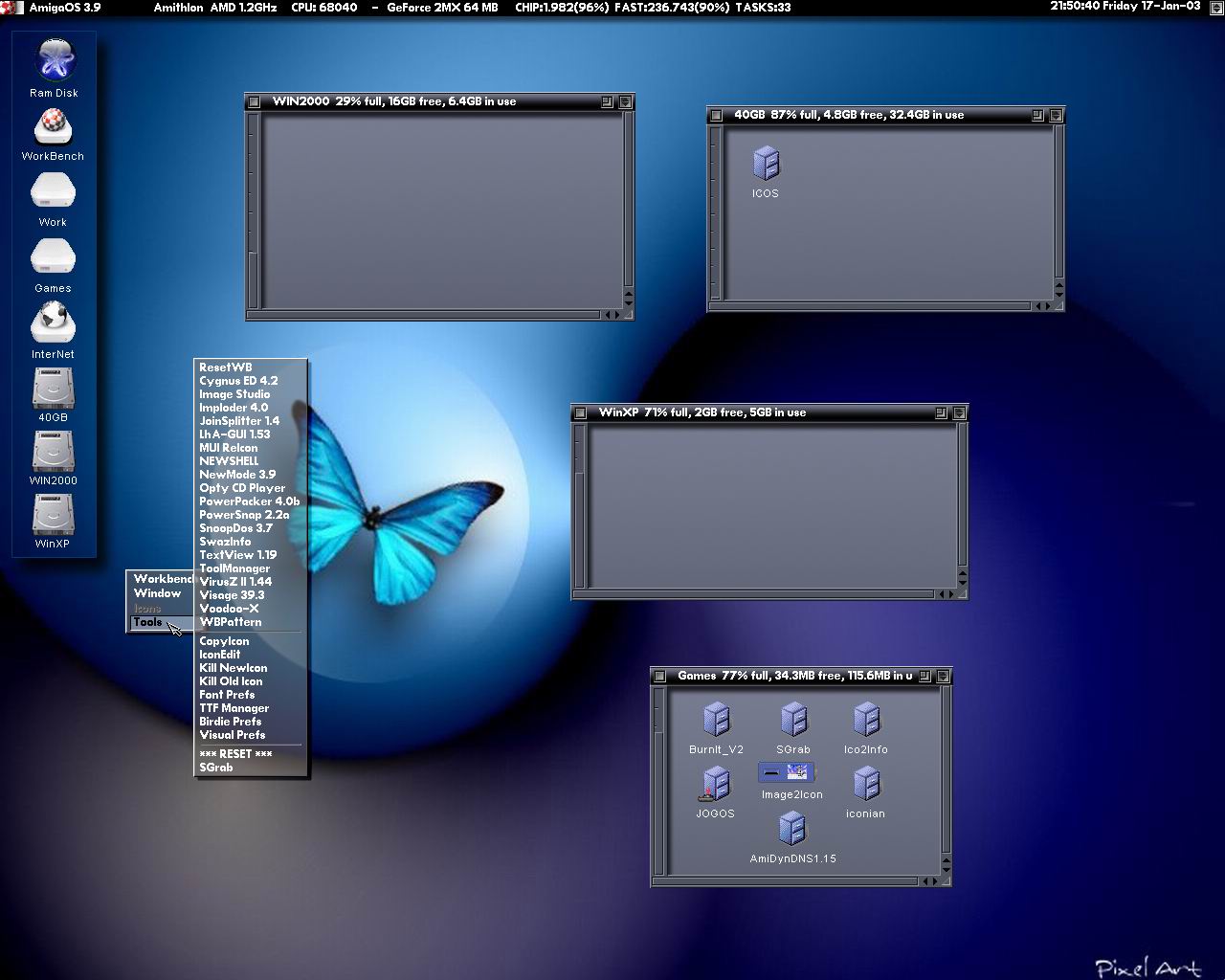Open the AmiDynDNS1.15 drawer
The image size is (1225, 980).
tap(791, 830)
